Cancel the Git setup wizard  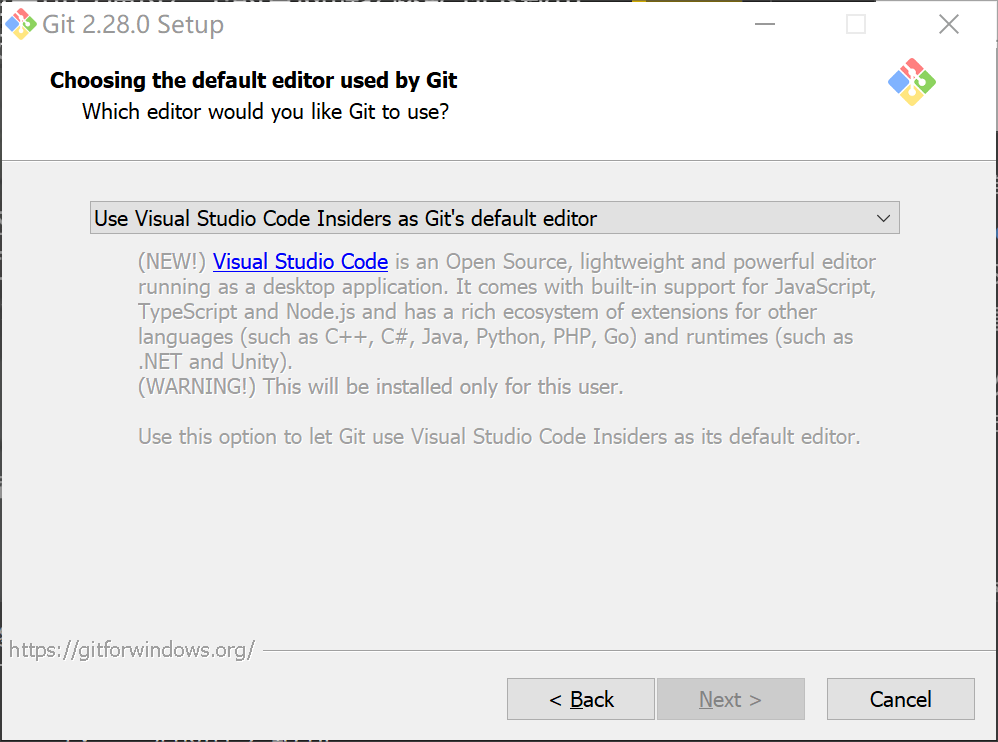coord(900,699)
